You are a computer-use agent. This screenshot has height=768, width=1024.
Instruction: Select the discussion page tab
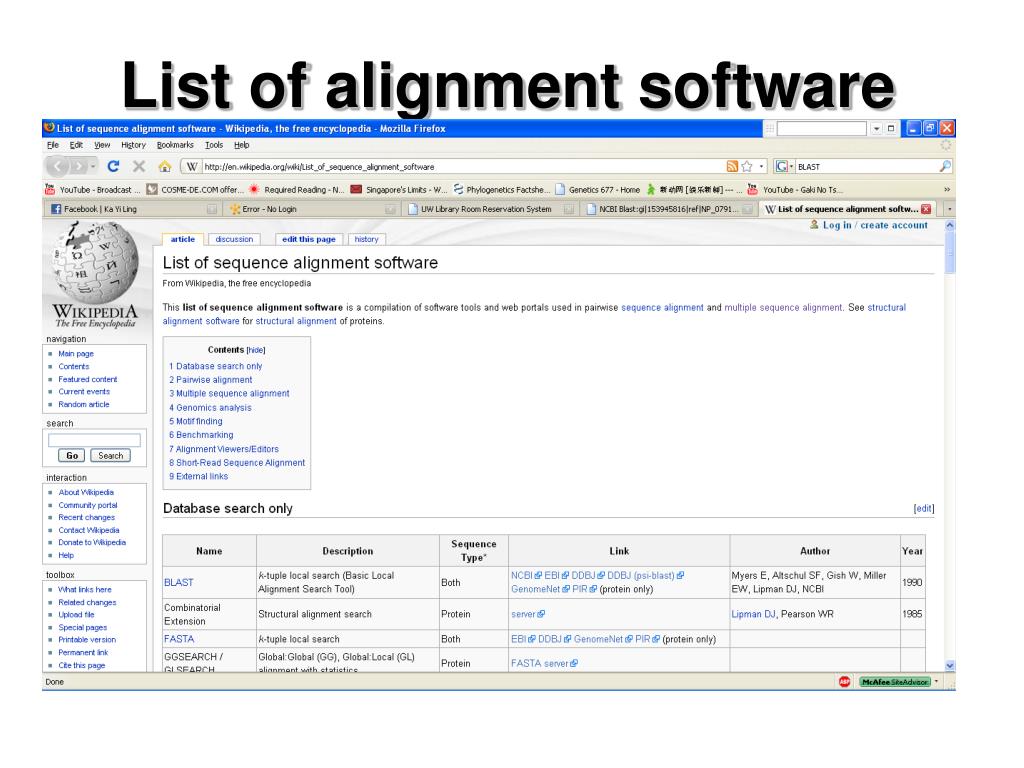(x=234, y=239)
